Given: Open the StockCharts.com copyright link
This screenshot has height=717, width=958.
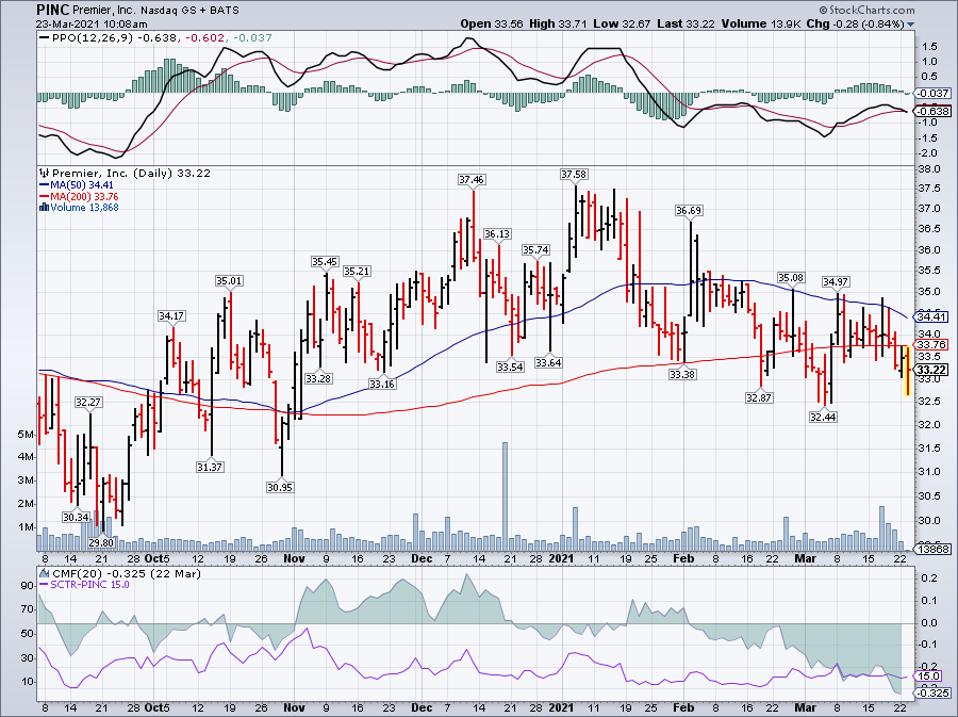Looking at the screenshot, I should click(x=868, y=10).
